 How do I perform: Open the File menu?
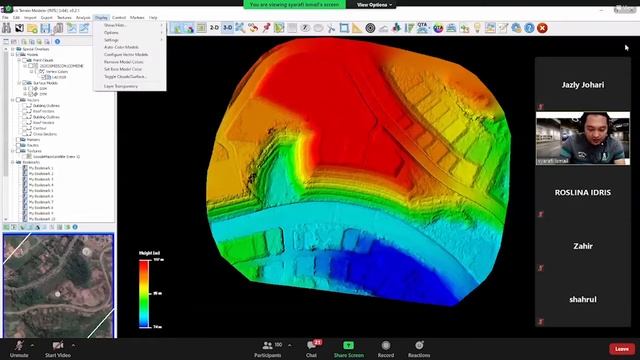coord(5,18)
